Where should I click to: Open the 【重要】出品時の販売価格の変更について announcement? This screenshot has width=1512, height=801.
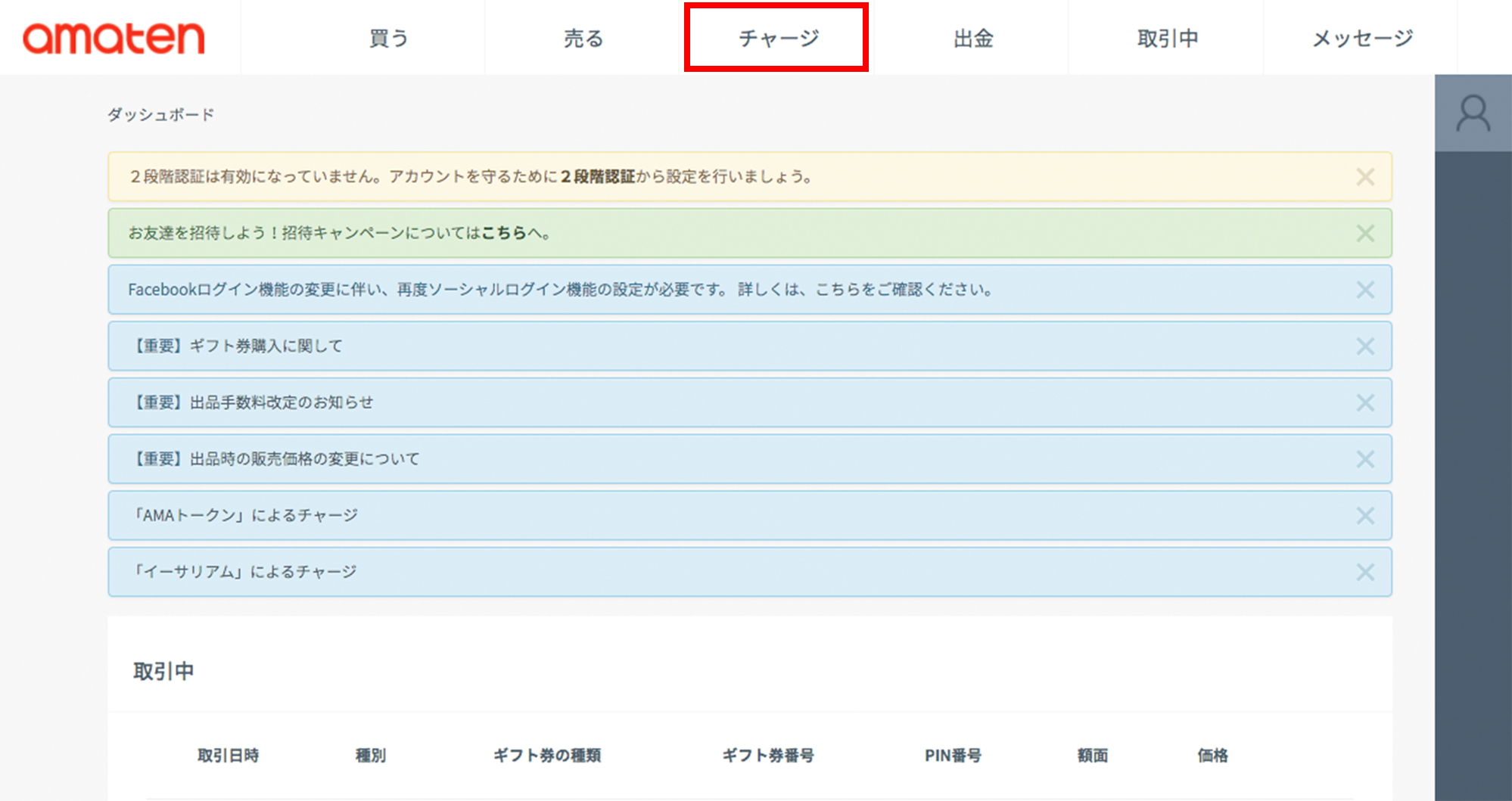[275, 459]
